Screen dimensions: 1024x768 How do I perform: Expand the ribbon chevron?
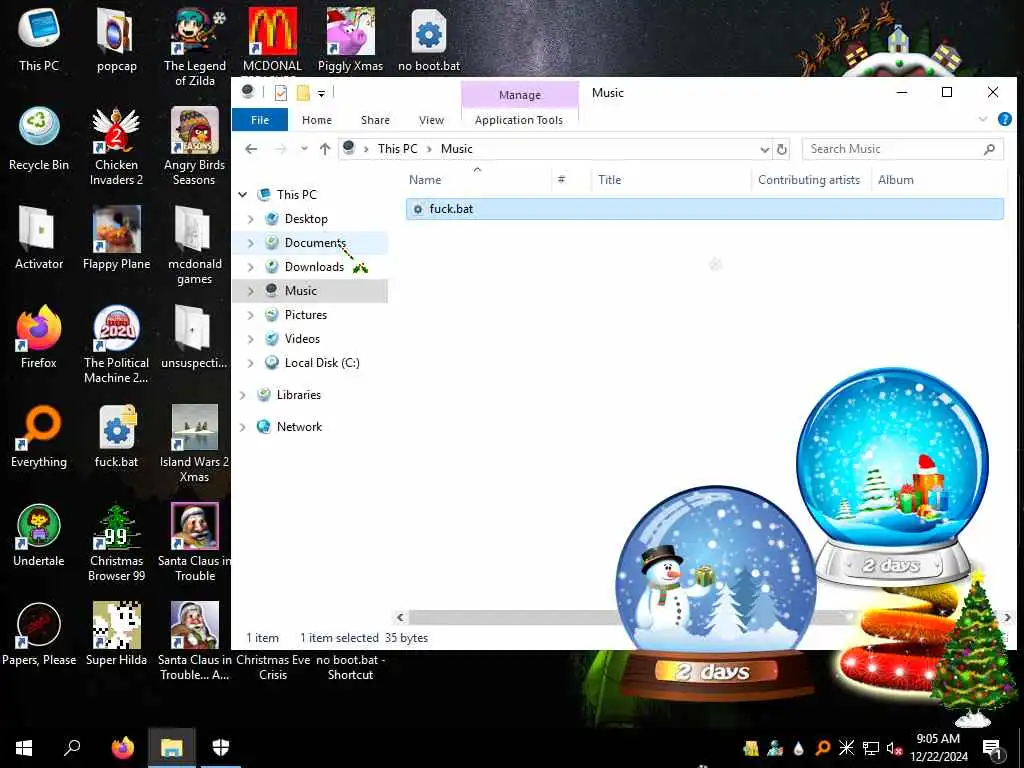pos(983,120)
